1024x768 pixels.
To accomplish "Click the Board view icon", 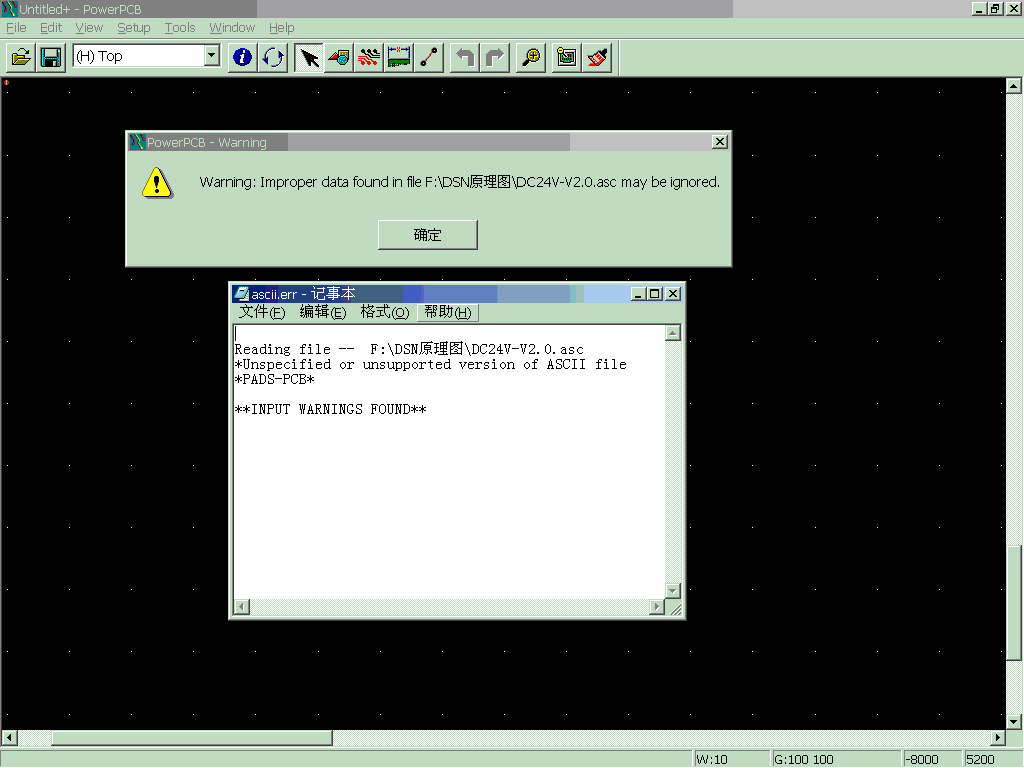I will 567,57.
